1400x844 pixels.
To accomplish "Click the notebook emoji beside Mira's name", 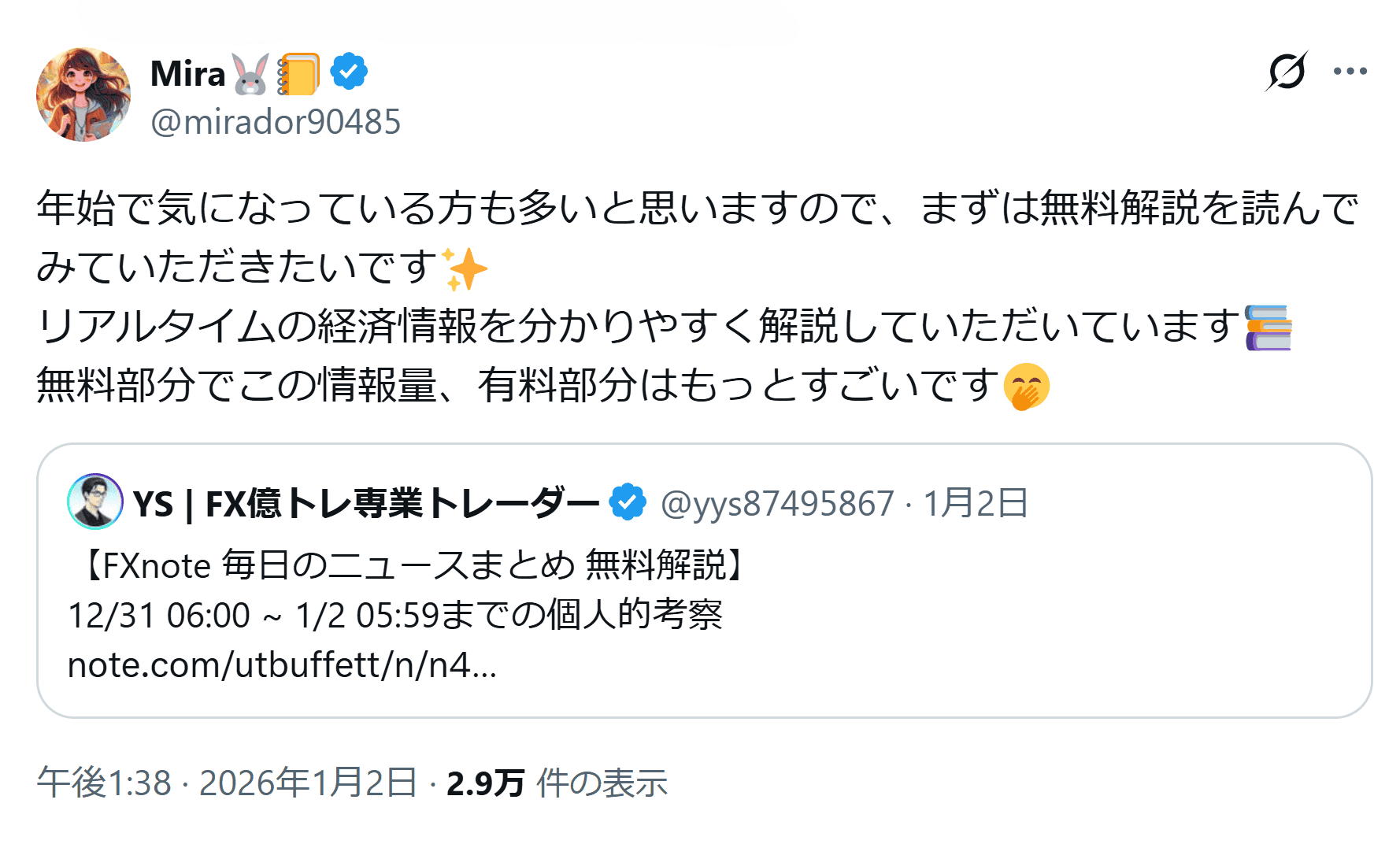I will [299, 74].
